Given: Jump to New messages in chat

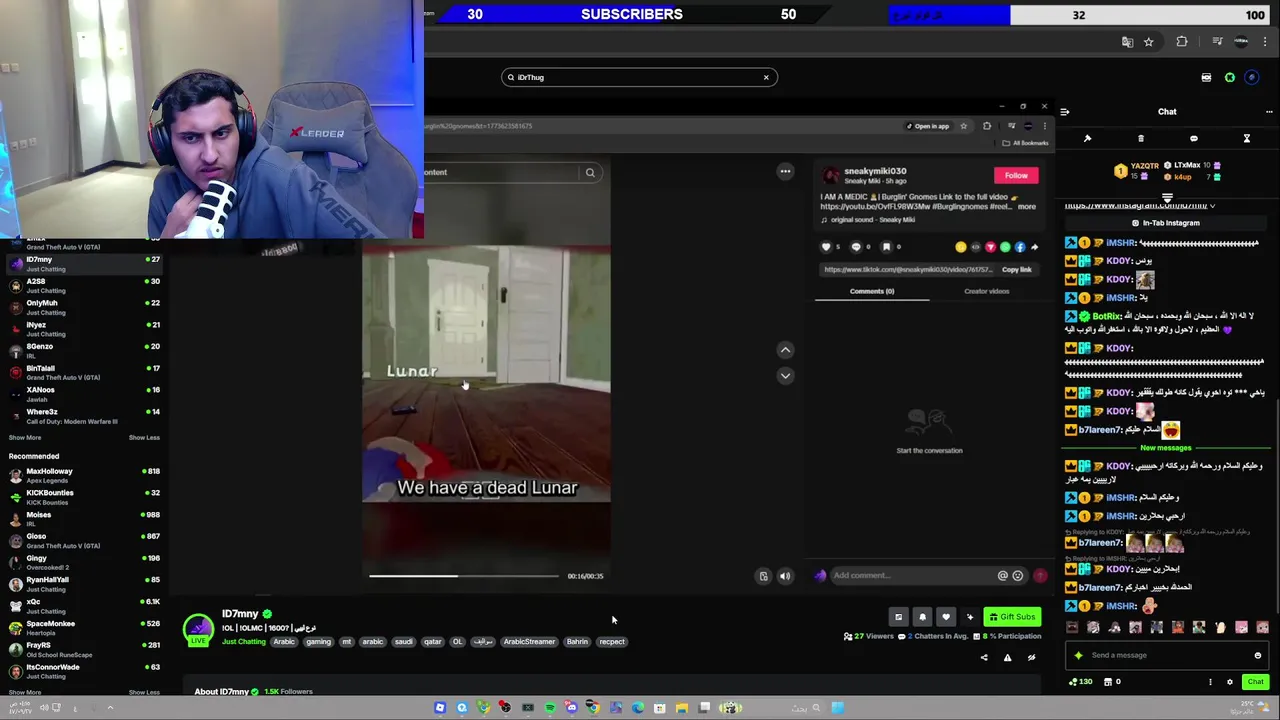Looking at the screenshot, I should coord(1166,448).
